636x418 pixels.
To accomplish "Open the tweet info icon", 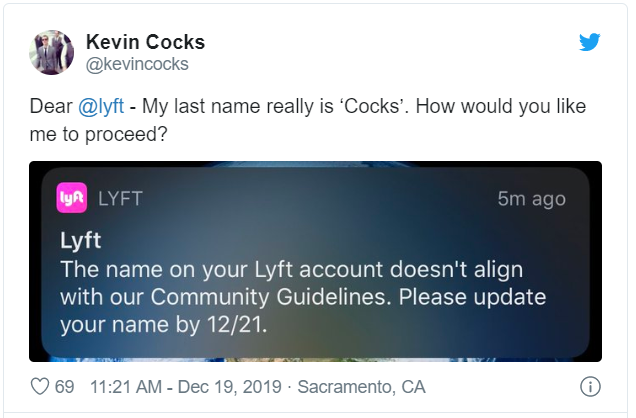I will click(x=590, y=387).
